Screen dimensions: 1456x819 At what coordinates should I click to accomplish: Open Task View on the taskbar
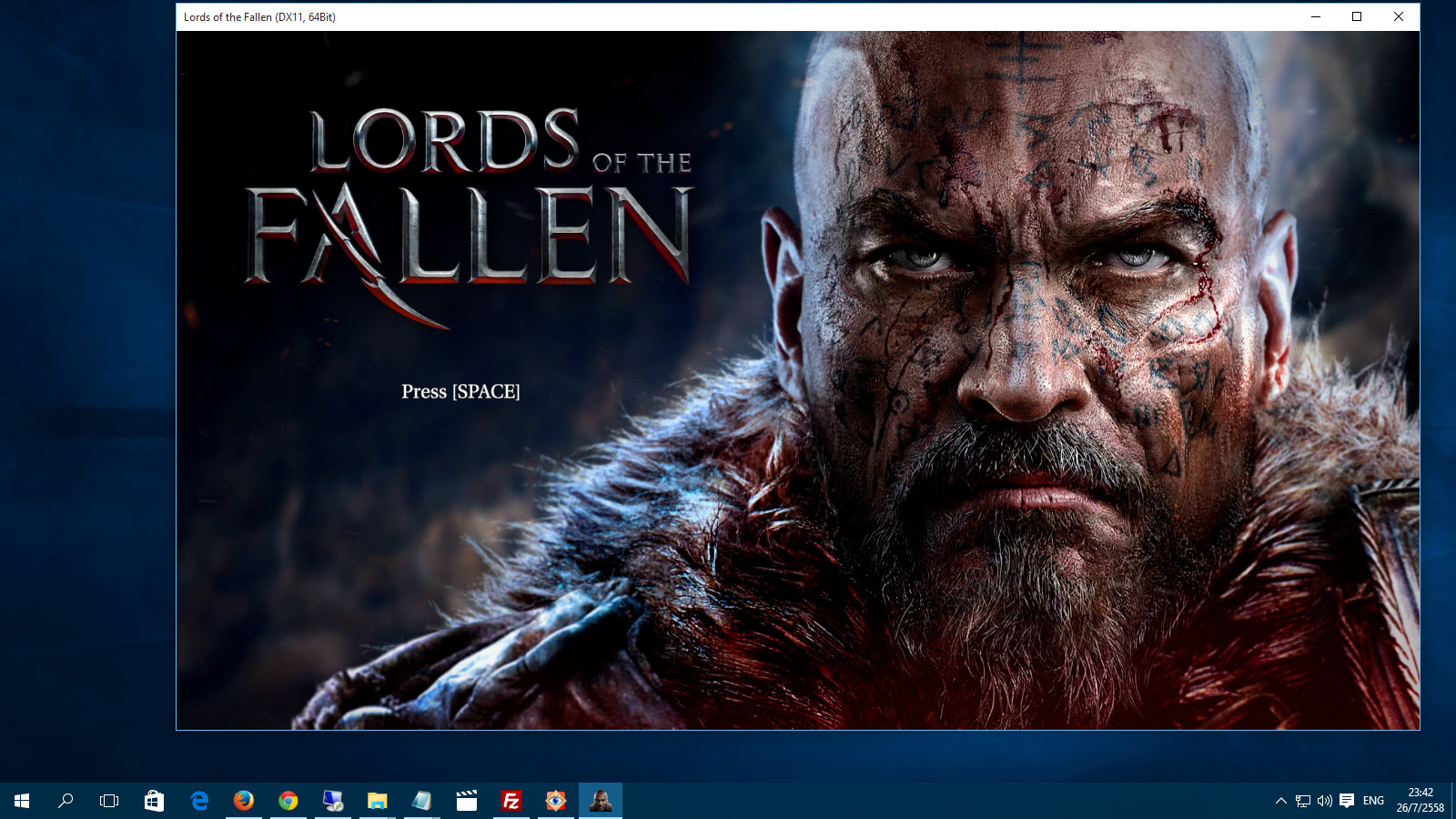(x=109, y=801)
